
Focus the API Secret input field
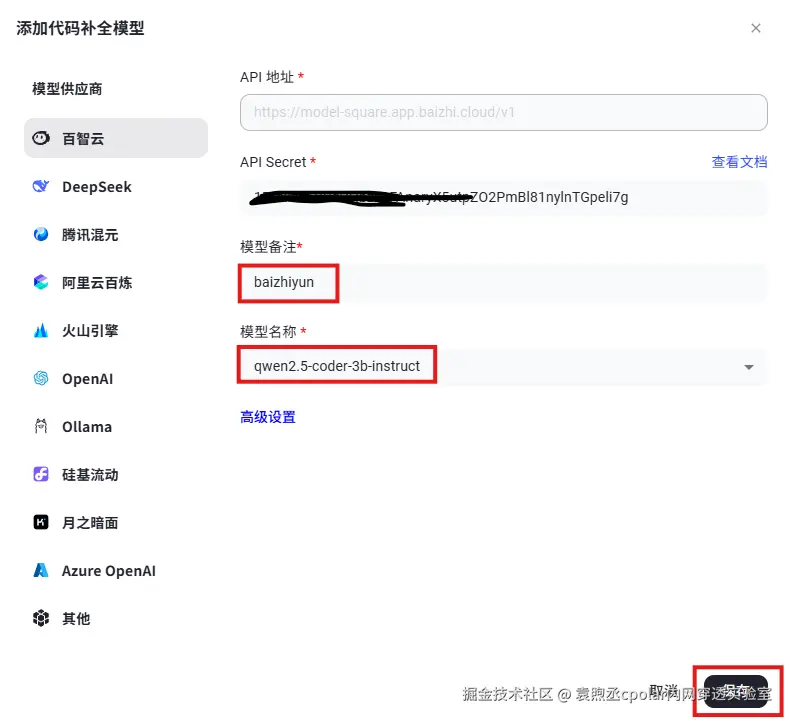pyautogui.click(x=504, y=198)
